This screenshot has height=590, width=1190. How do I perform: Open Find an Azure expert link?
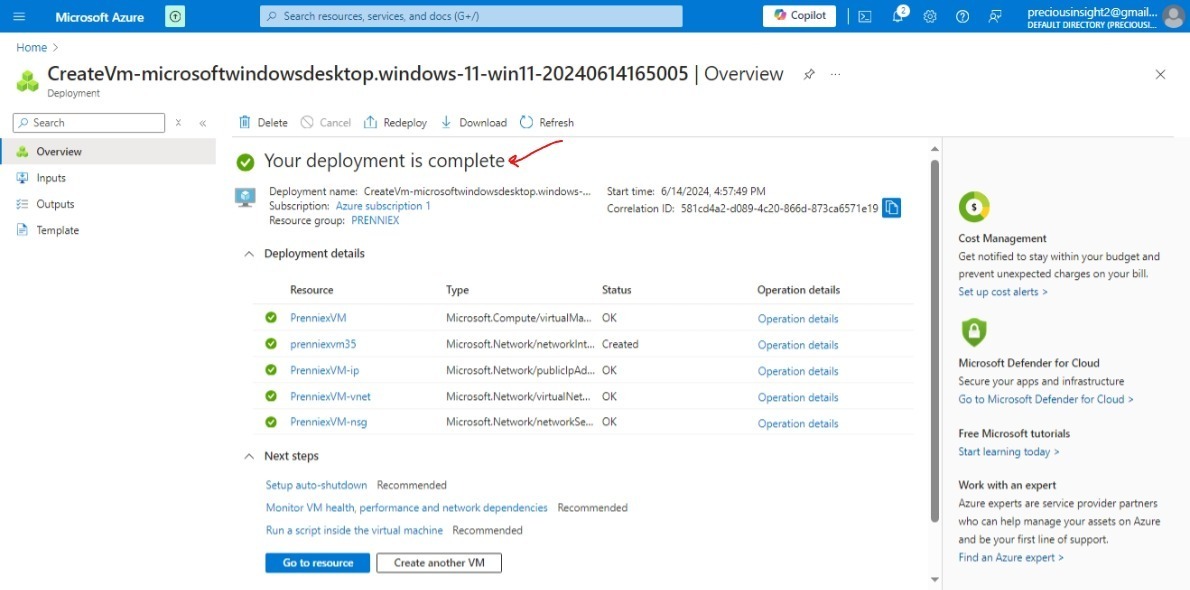[1011, 557]
